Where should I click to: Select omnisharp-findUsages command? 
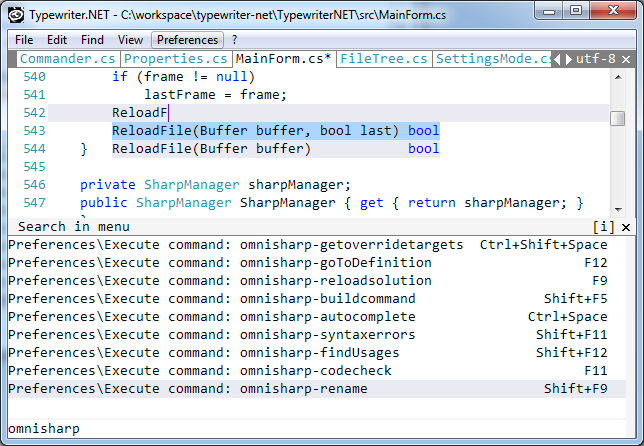[316, 353]
